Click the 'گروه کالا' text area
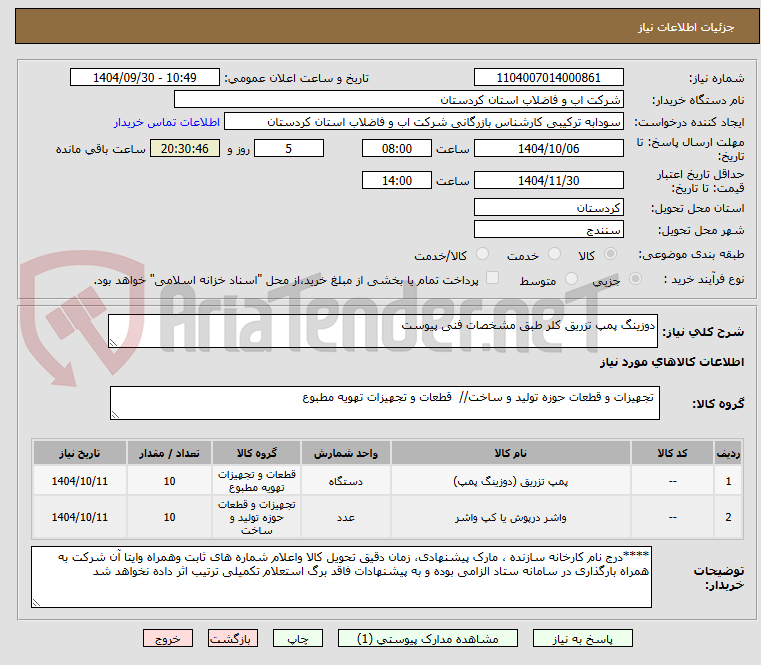Image resolution: width=761 pixels, height=665 pixels. [384, 403]
